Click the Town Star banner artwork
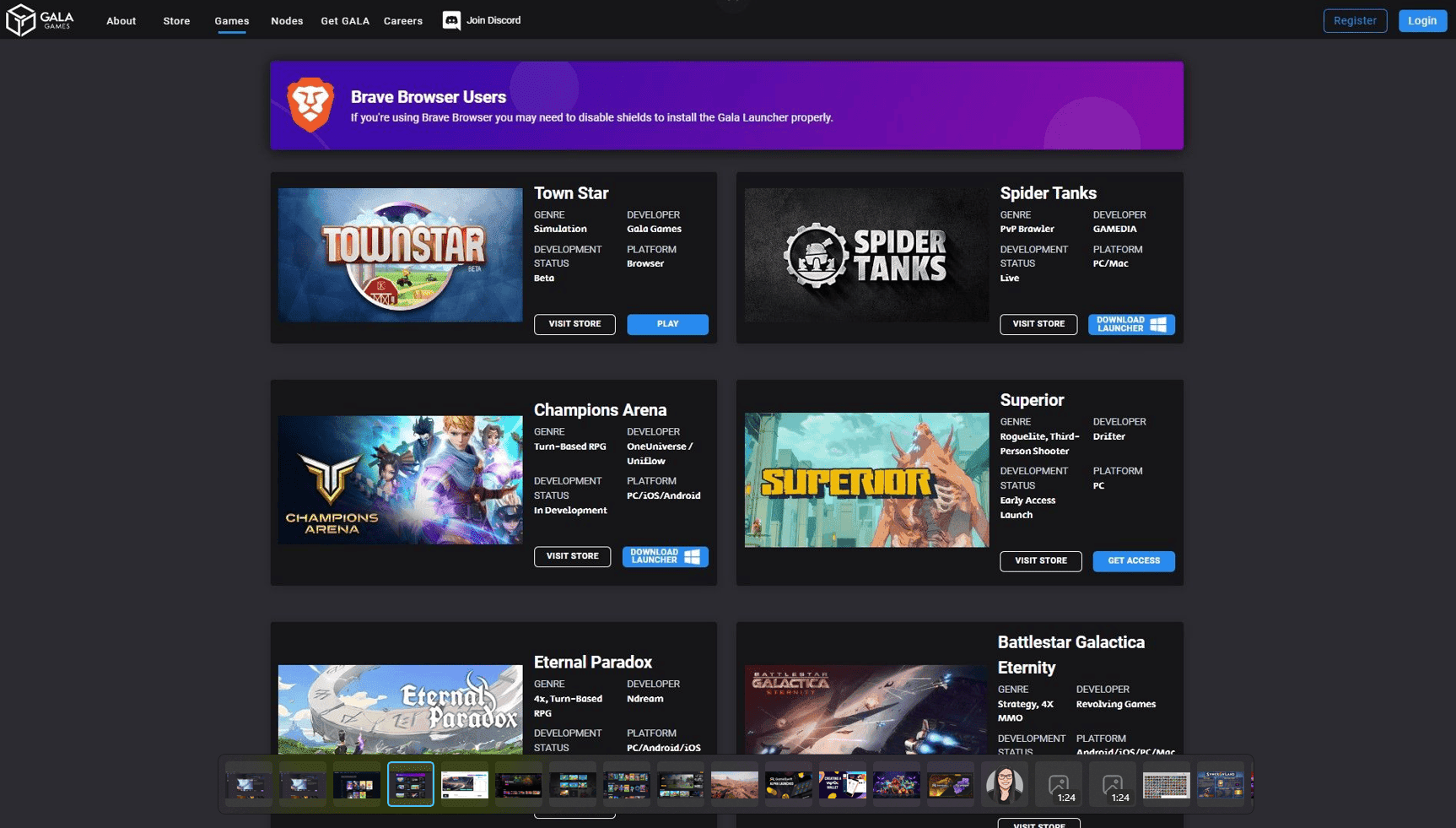The height and width of the screenshot is (828, 1456). 400,255
